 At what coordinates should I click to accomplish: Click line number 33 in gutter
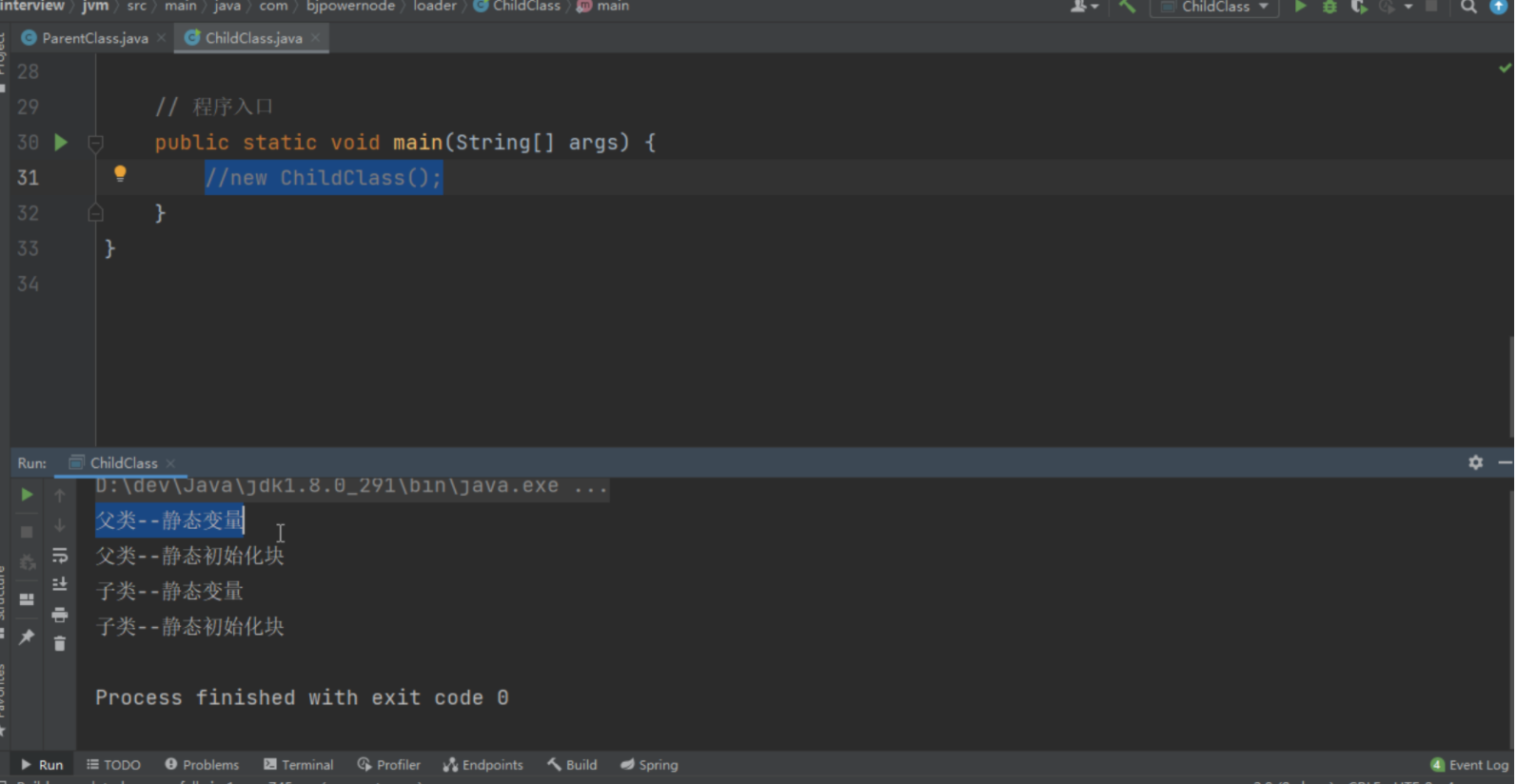[29, 248]
